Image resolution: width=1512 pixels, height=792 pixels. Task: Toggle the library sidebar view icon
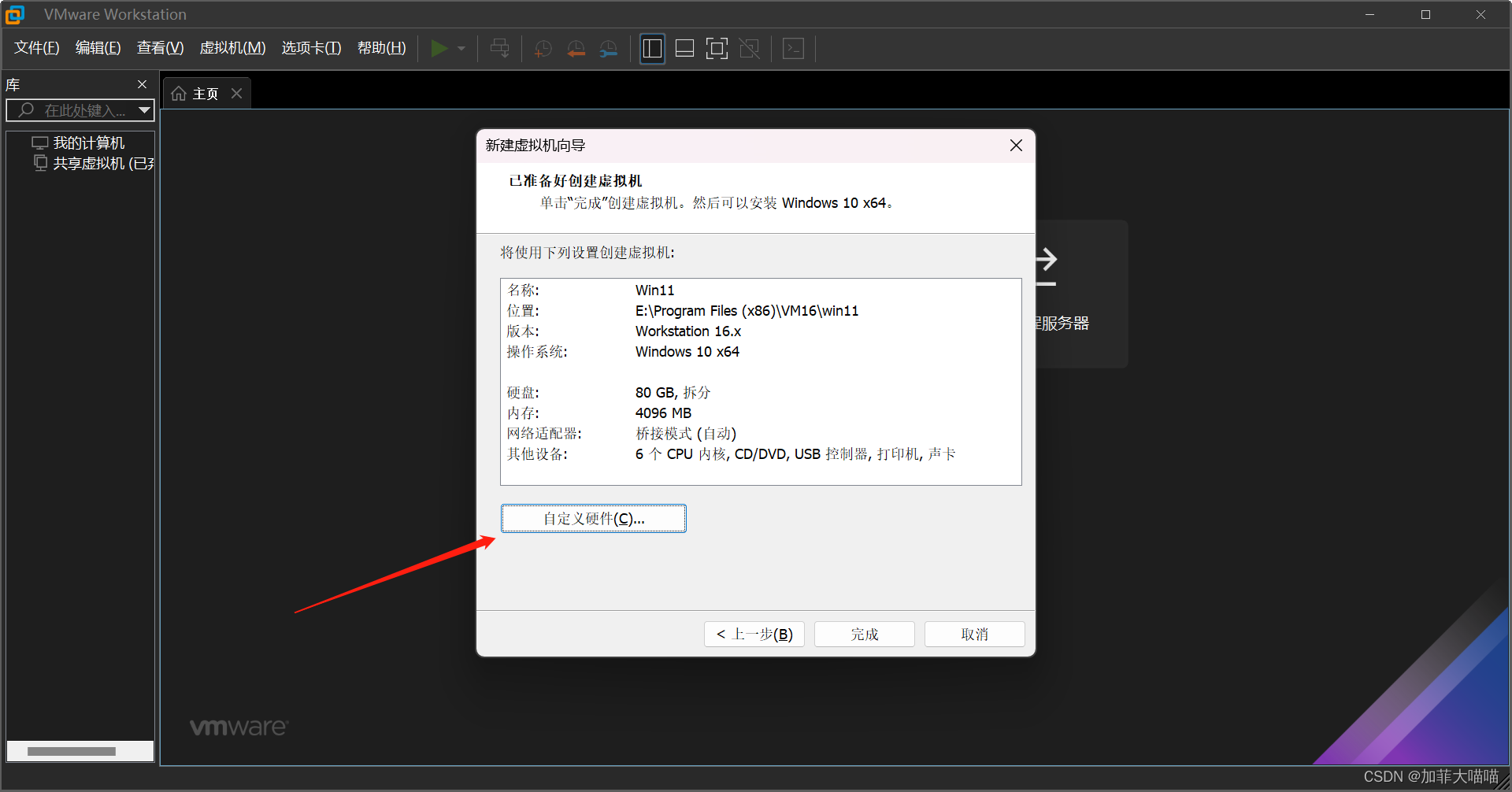click(x=652, y=49)
